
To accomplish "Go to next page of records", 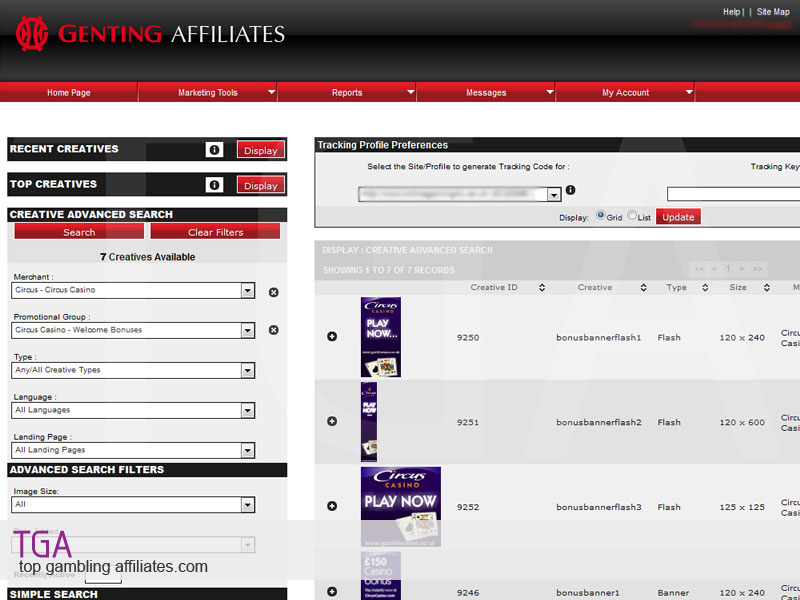I will click(x=741, y=268).
